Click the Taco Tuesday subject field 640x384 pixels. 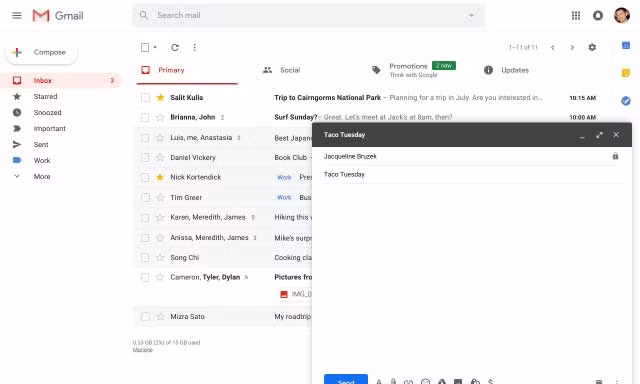473,174
